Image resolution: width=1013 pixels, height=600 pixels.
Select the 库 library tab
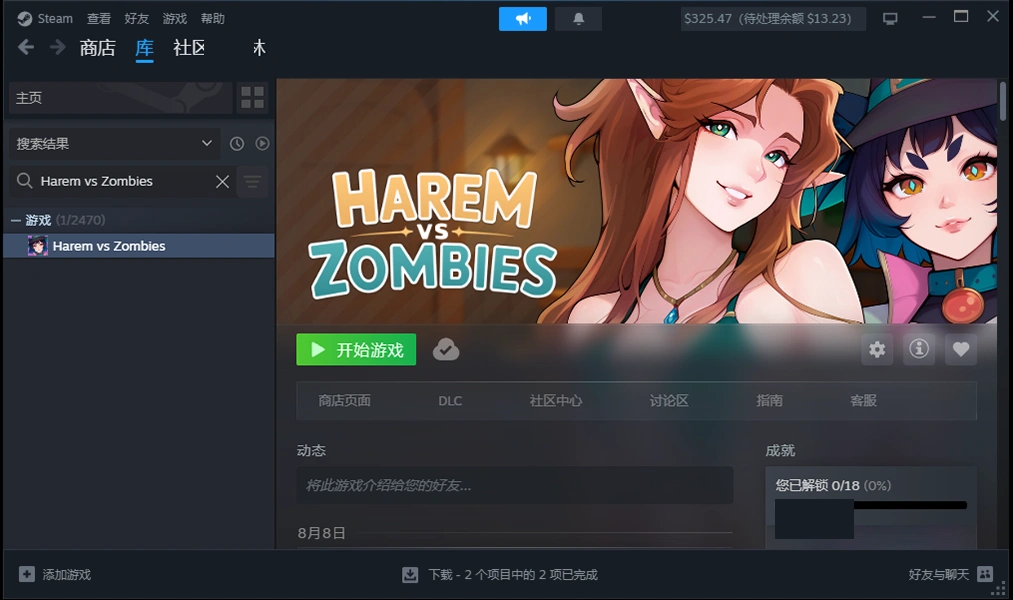[145, 48]
